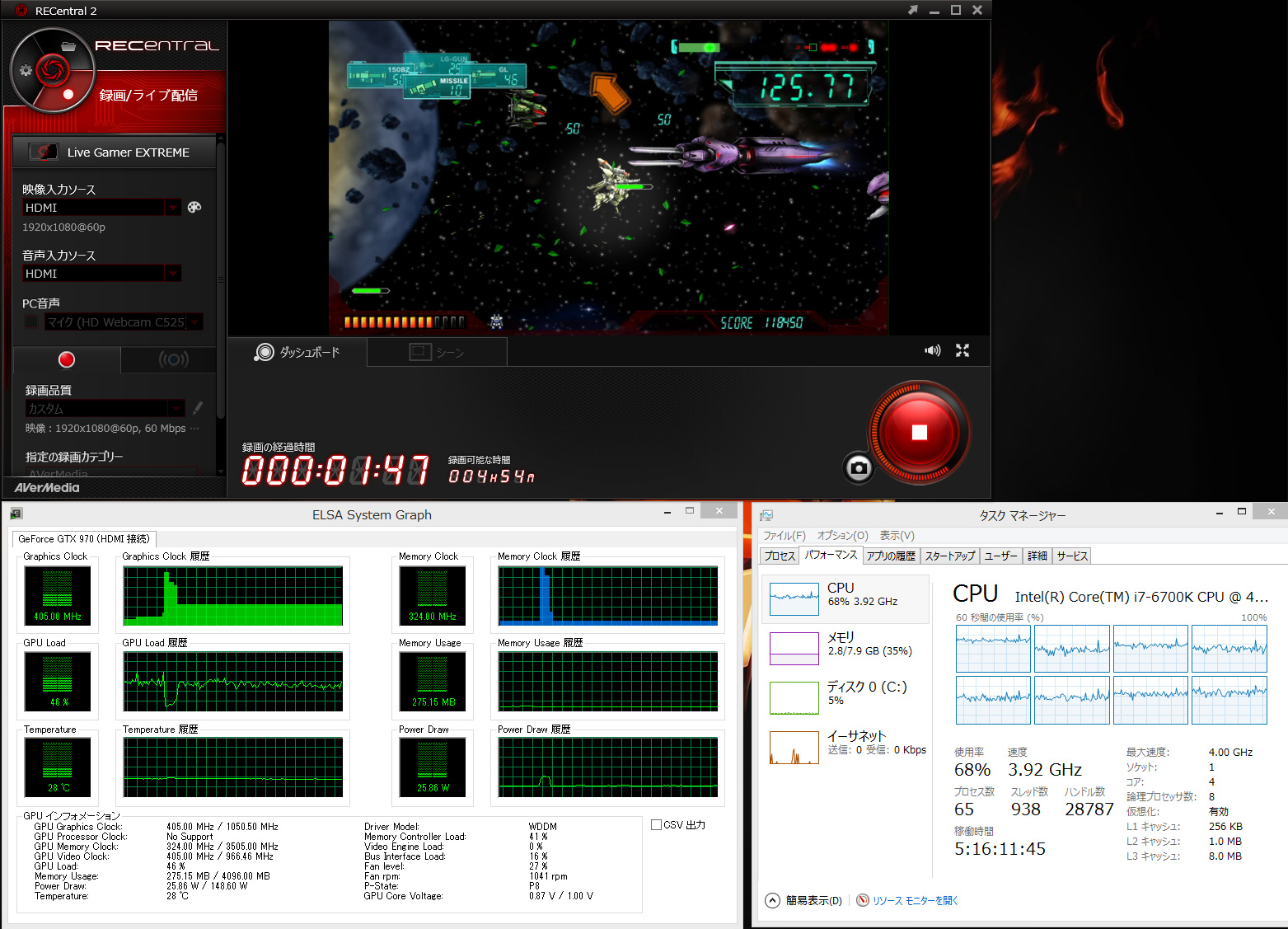Stop recording with the large red button
Image resolution: width=1288 pixels, height=929 pixels.
920,433
